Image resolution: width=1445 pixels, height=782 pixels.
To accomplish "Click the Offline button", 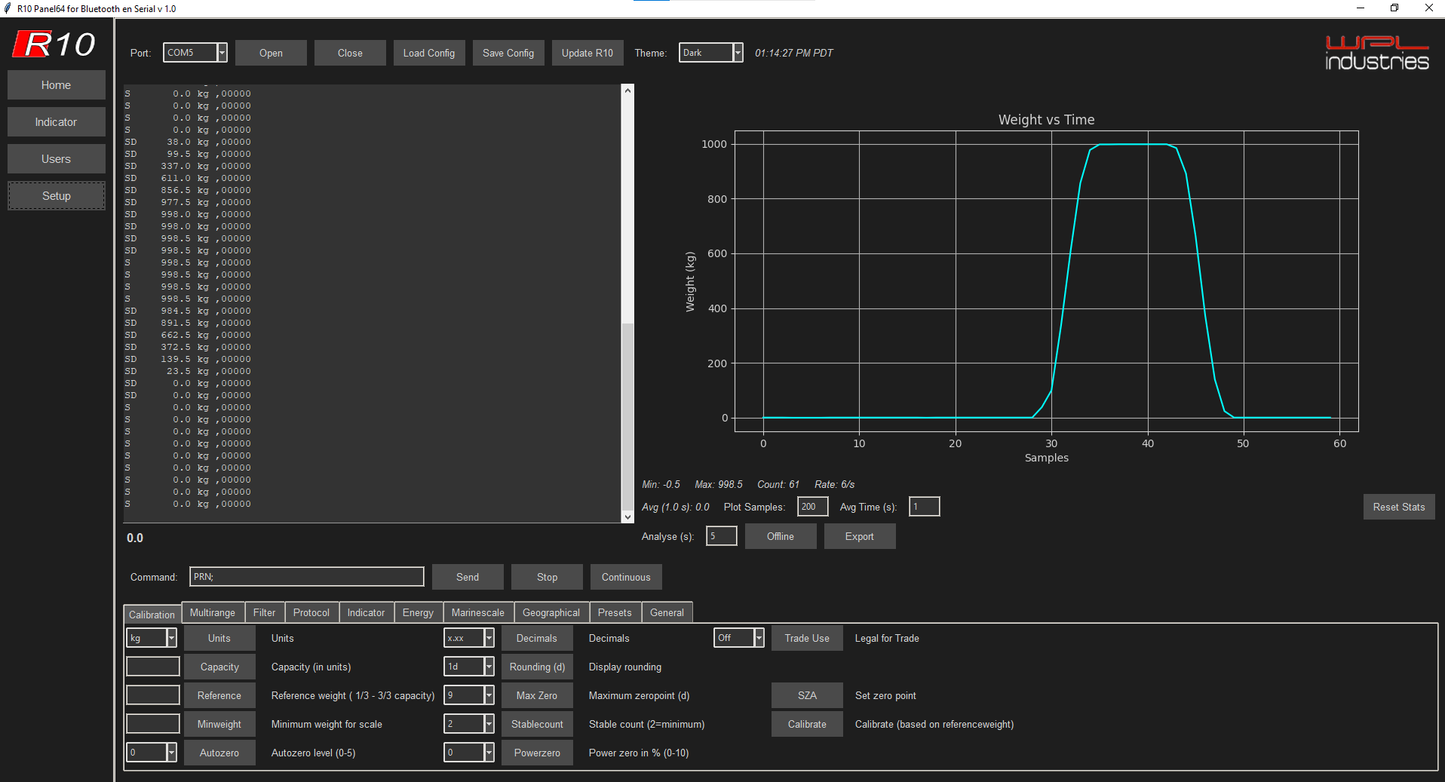I will click(x=780, y=536).
